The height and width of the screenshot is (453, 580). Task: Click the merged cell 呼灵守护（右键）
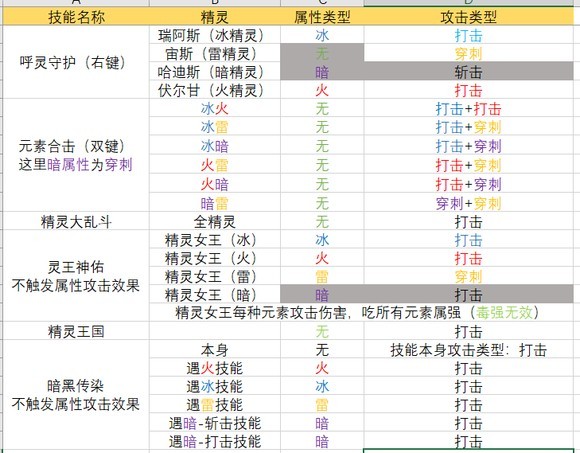click(x=76, y=62)
